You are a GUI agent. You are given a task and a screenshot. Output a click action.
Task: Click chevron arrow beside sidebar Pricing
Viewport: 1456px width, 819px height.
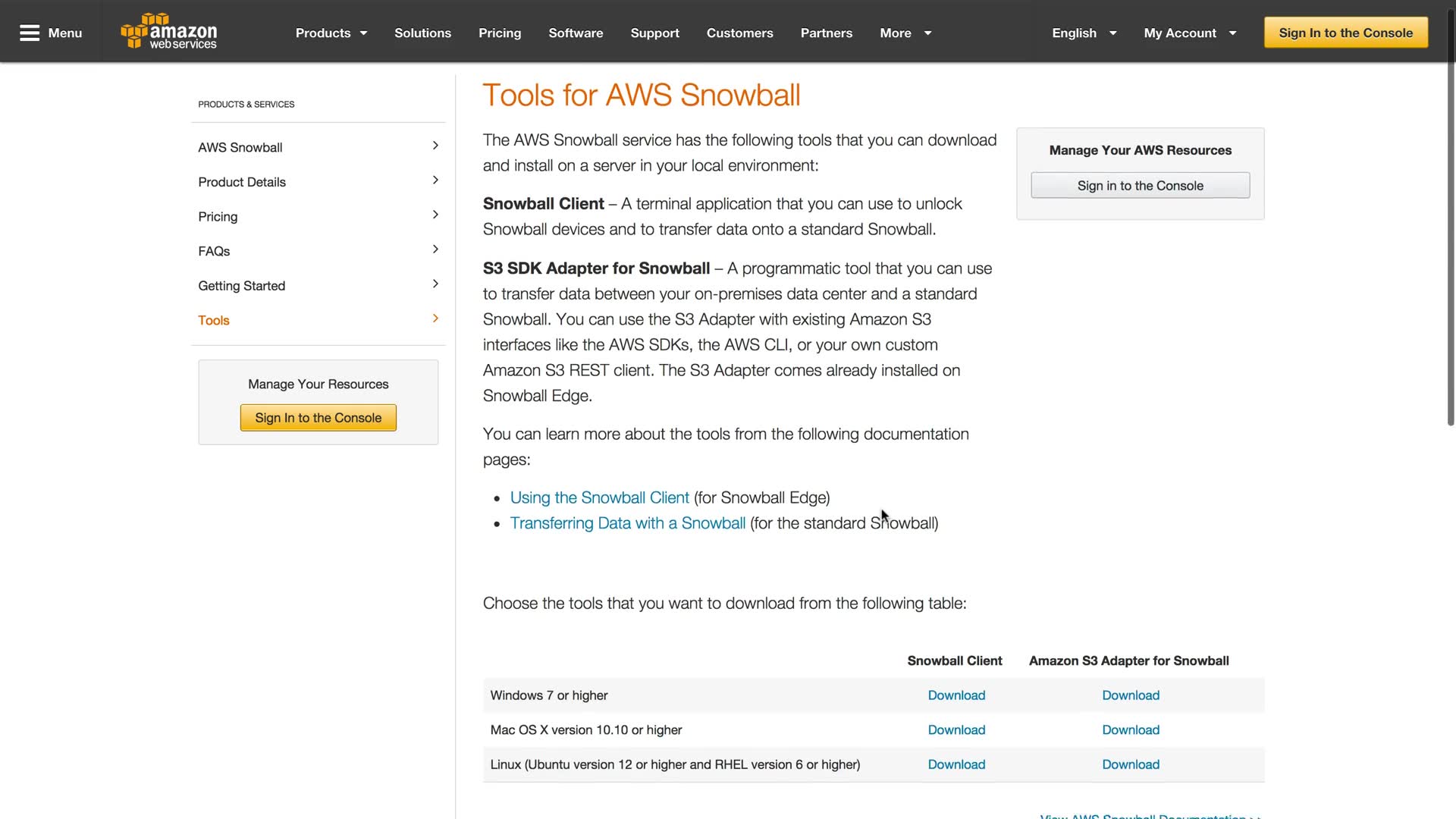[435, 215]
